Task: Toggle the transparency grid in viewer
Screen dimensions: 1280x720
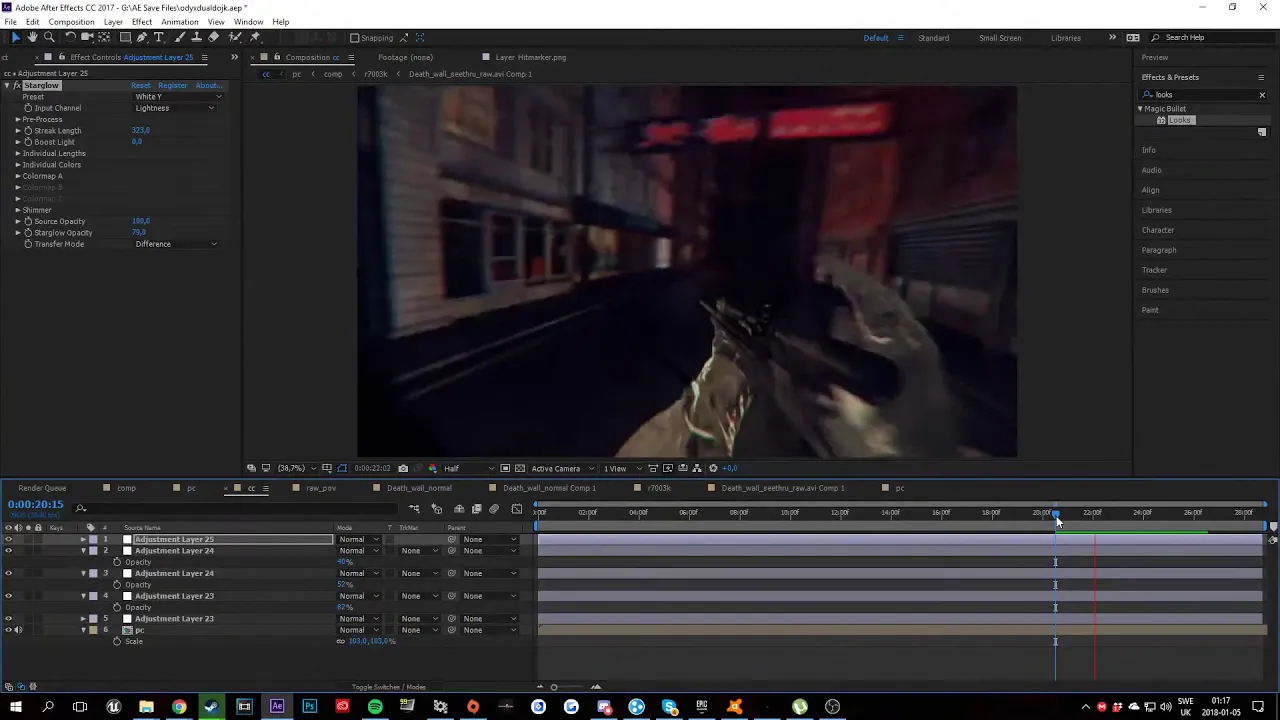Action: pos(520,468)
